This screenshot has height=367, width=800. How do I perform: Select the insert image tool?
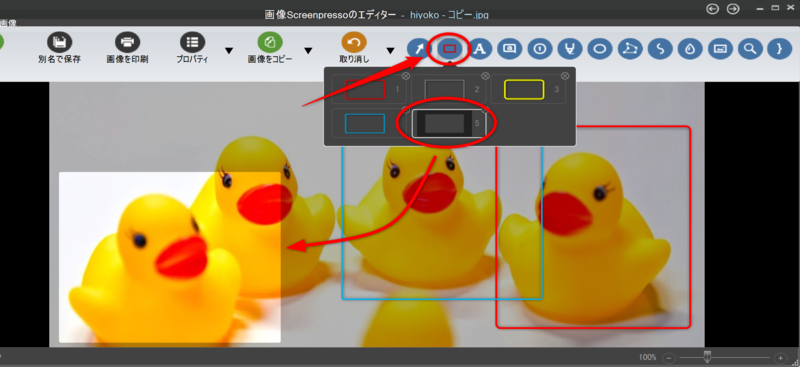click(720, 48)
